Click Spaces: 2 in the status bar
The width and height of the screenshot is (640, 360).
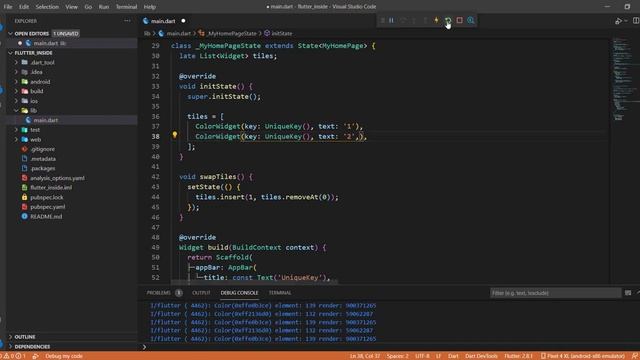pyautogui.click(x=398, y=356)
